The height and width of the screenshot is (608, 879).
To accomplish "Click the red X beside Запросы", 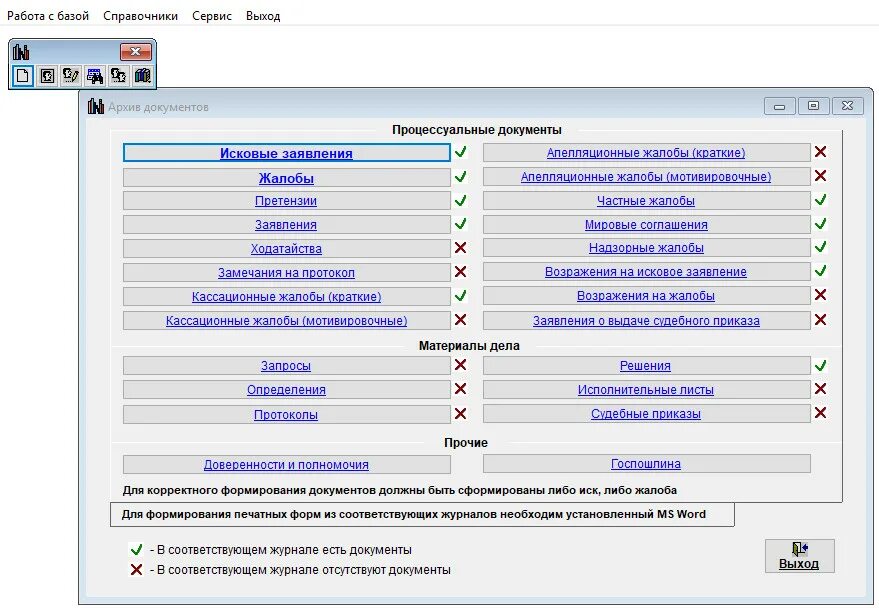I will coord(461,365).
